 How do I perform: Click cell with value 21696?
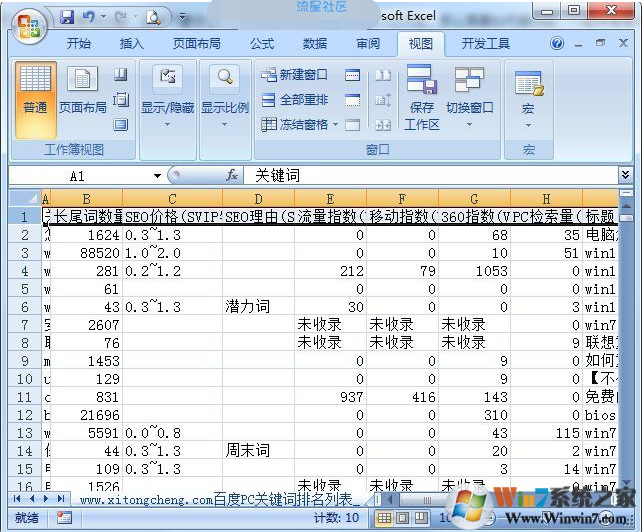86,415
